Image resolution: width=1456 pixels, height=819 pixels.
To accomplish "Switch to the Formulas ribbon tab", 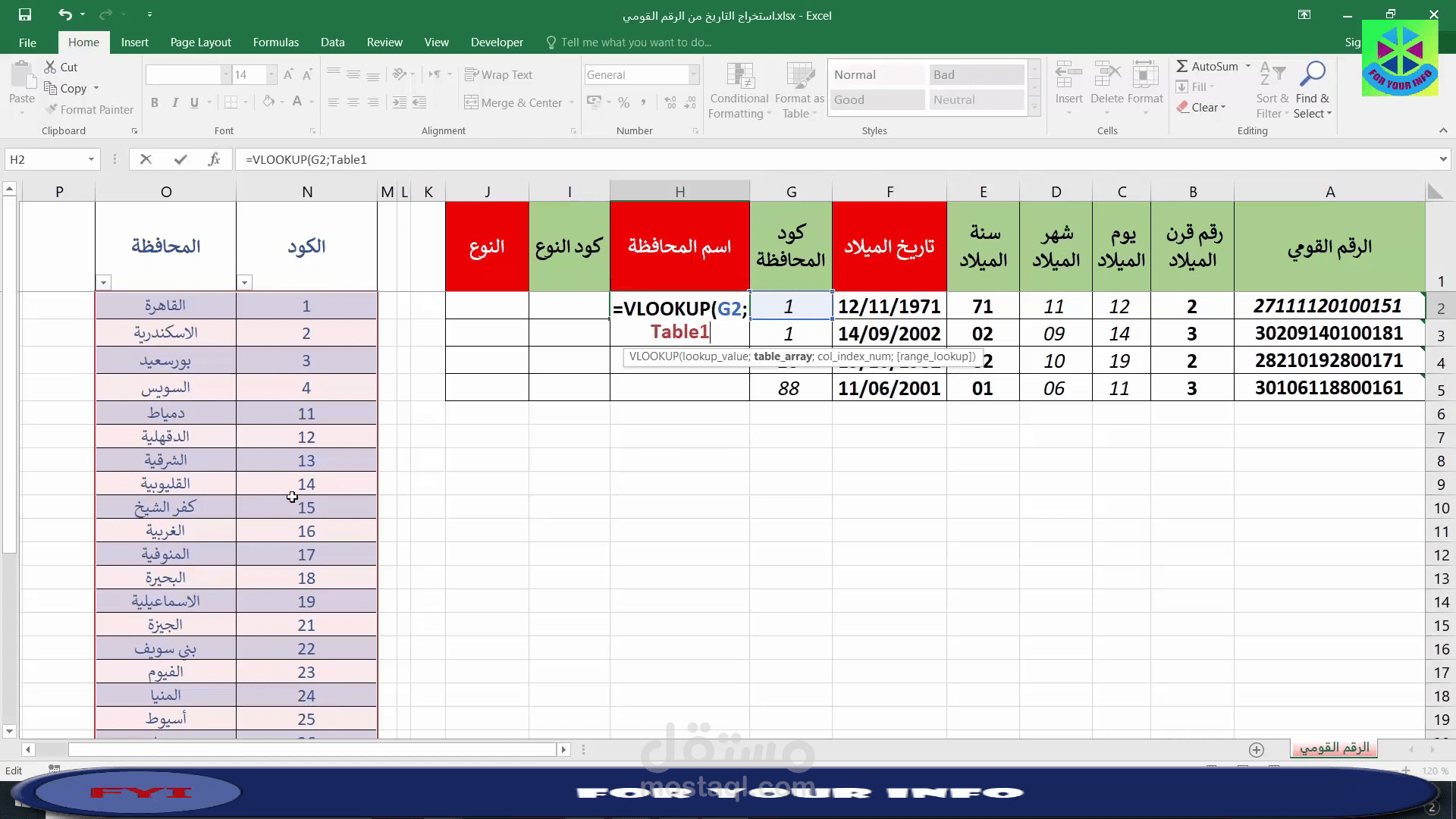I will click(x=275, y=42).
